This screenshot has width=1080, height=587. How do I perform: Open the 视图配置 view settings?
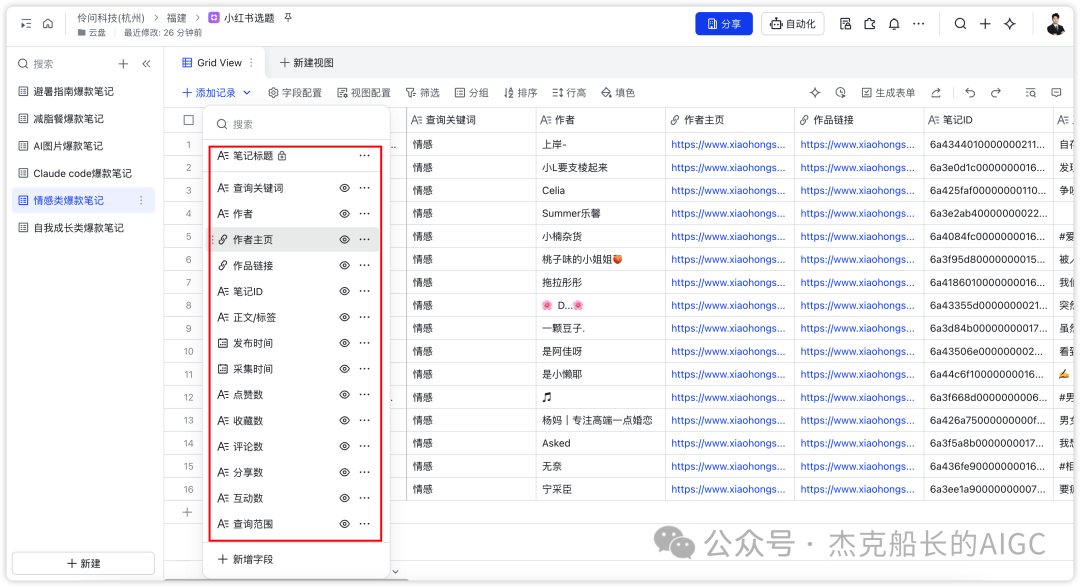click(364, 92)
